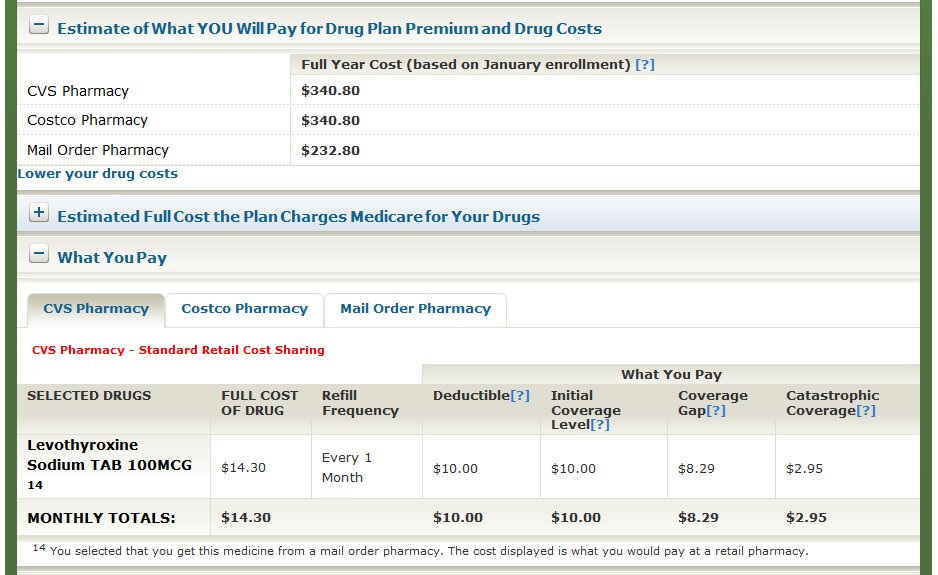Click the Mail Order Pharmacy $232.80 cost
The height and width of the screenshot is (575, 938).
point(330,151)
